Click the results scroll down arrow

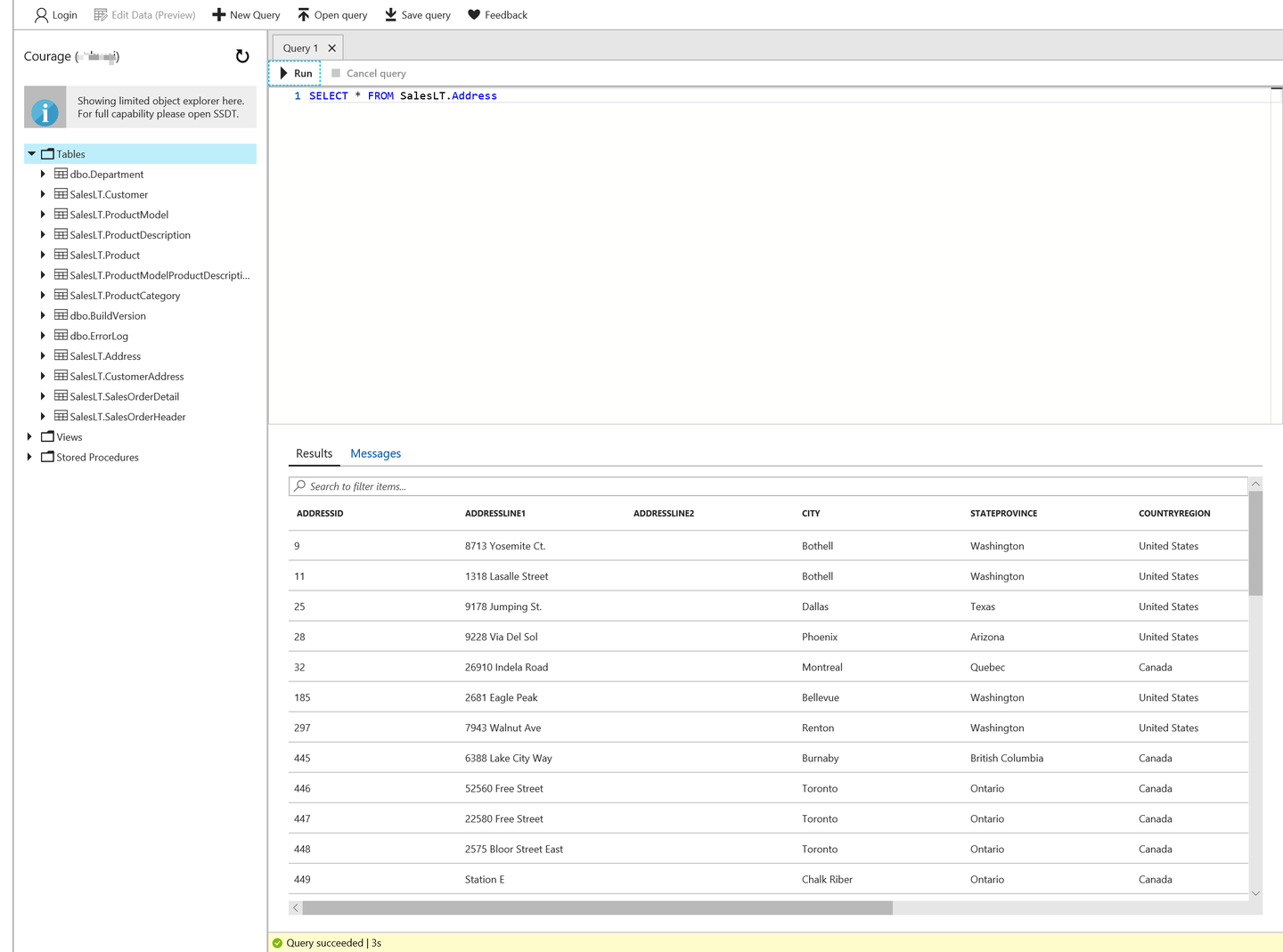[x=1255, y=893]
